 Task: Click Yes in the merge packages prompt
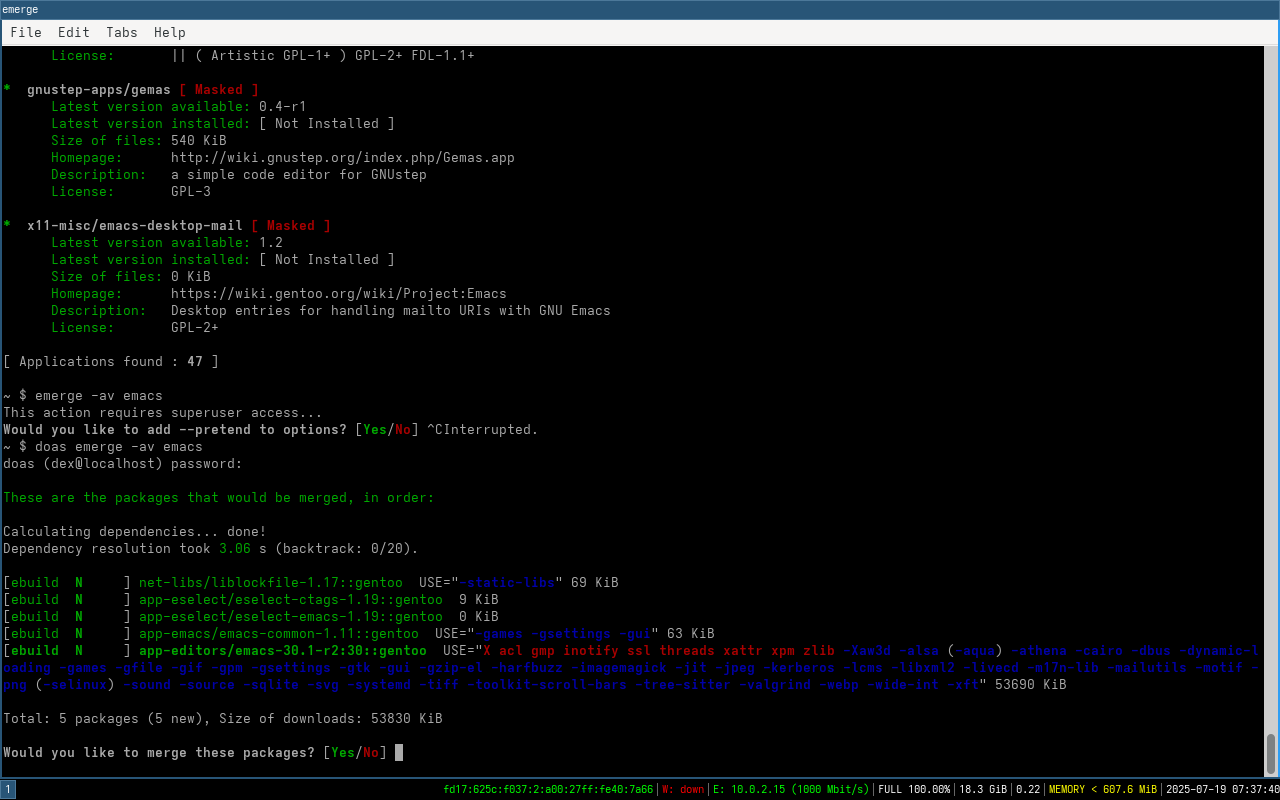point(343,752)
